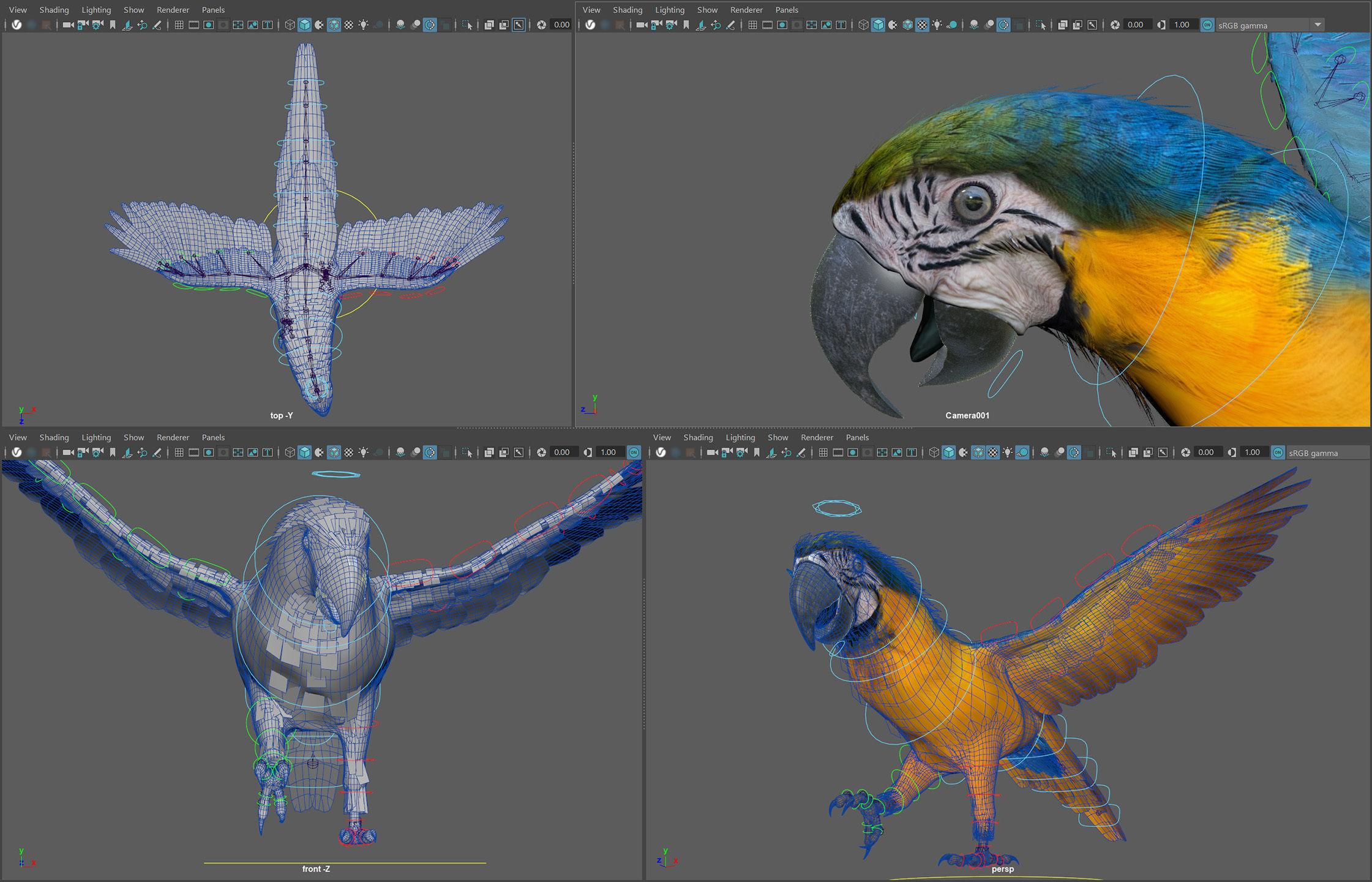Toggle Multisample Anti-aliasing in Camera001 panel
The image size is (1372, 882).
coord(1003,25)
